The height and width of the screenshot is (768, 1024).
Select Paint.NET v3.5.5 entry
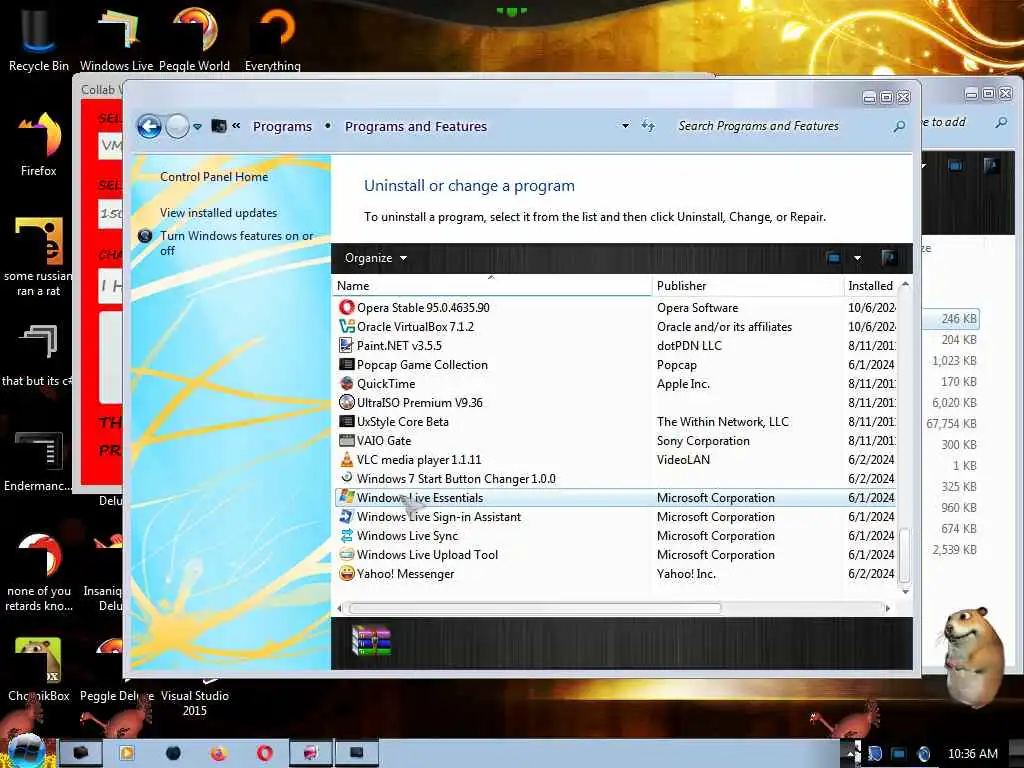tap(615, 345)
